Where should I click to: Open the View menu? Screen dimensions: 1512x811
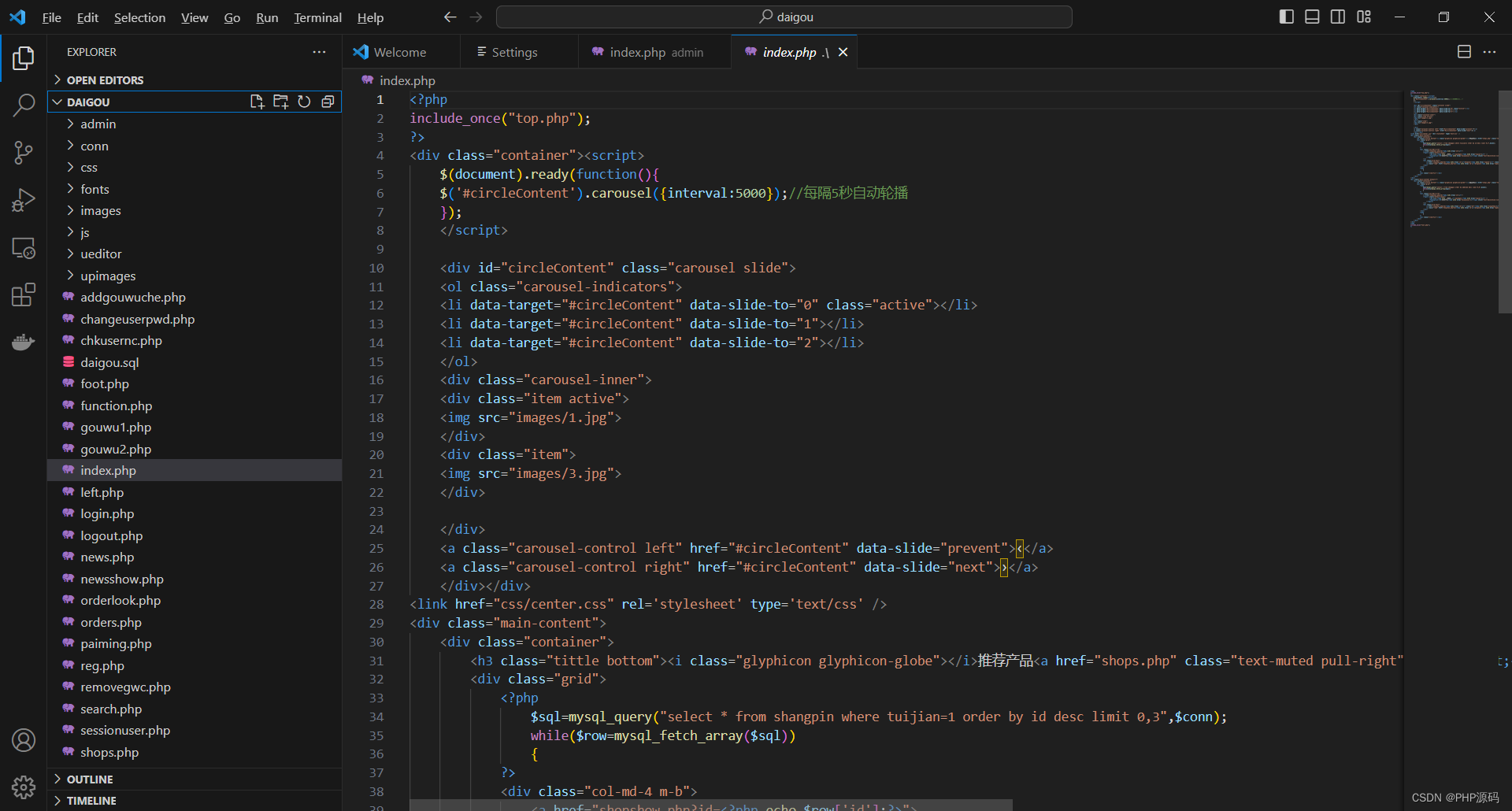(195, 17)
